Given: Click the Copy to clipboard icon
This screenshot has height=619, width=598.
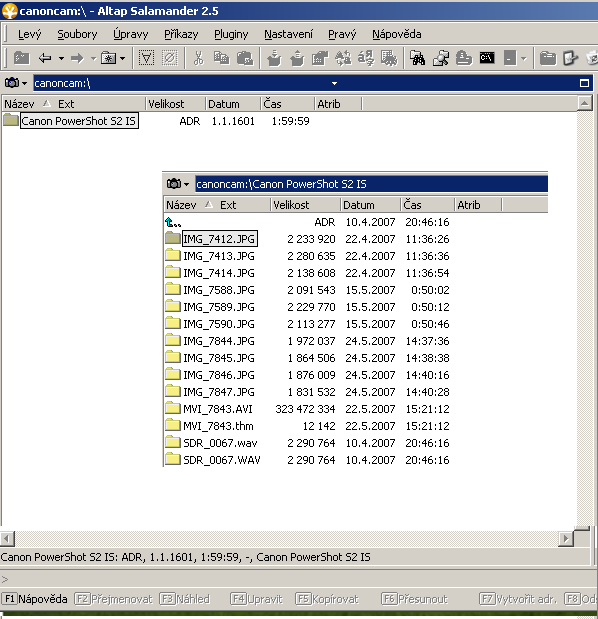Looking at the screenshot, I should [x=221, y=58].
